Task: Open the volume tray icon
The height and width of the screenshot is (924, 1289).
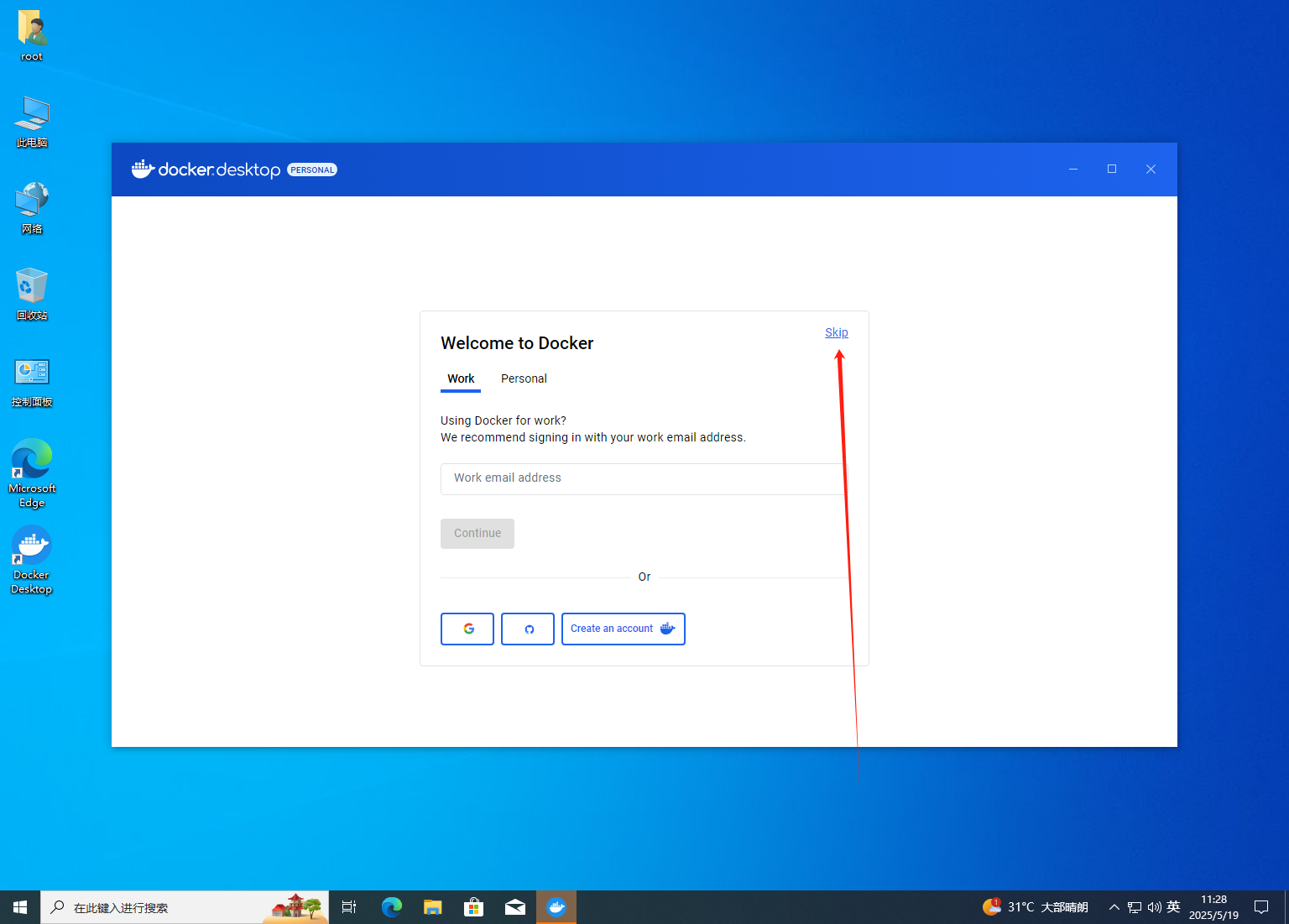Action: 1154,907
